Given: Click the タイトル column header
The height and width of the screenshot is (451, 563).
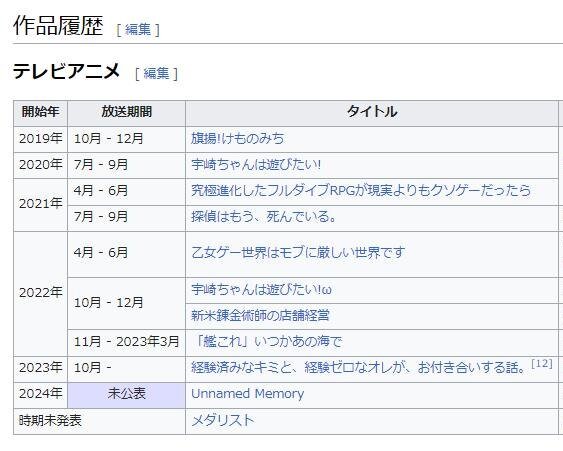Looking at the screenshot, I should click(372, 112).
